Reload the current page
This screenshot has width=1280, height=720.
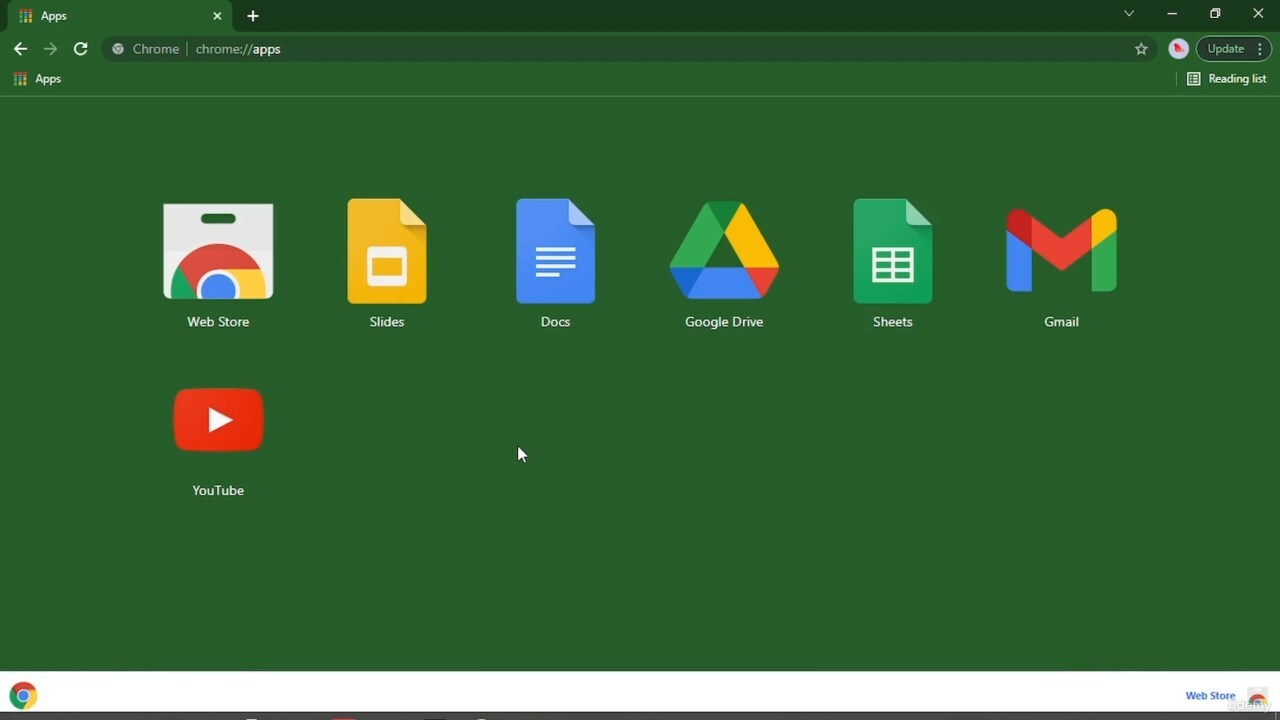tap(81, 49)
